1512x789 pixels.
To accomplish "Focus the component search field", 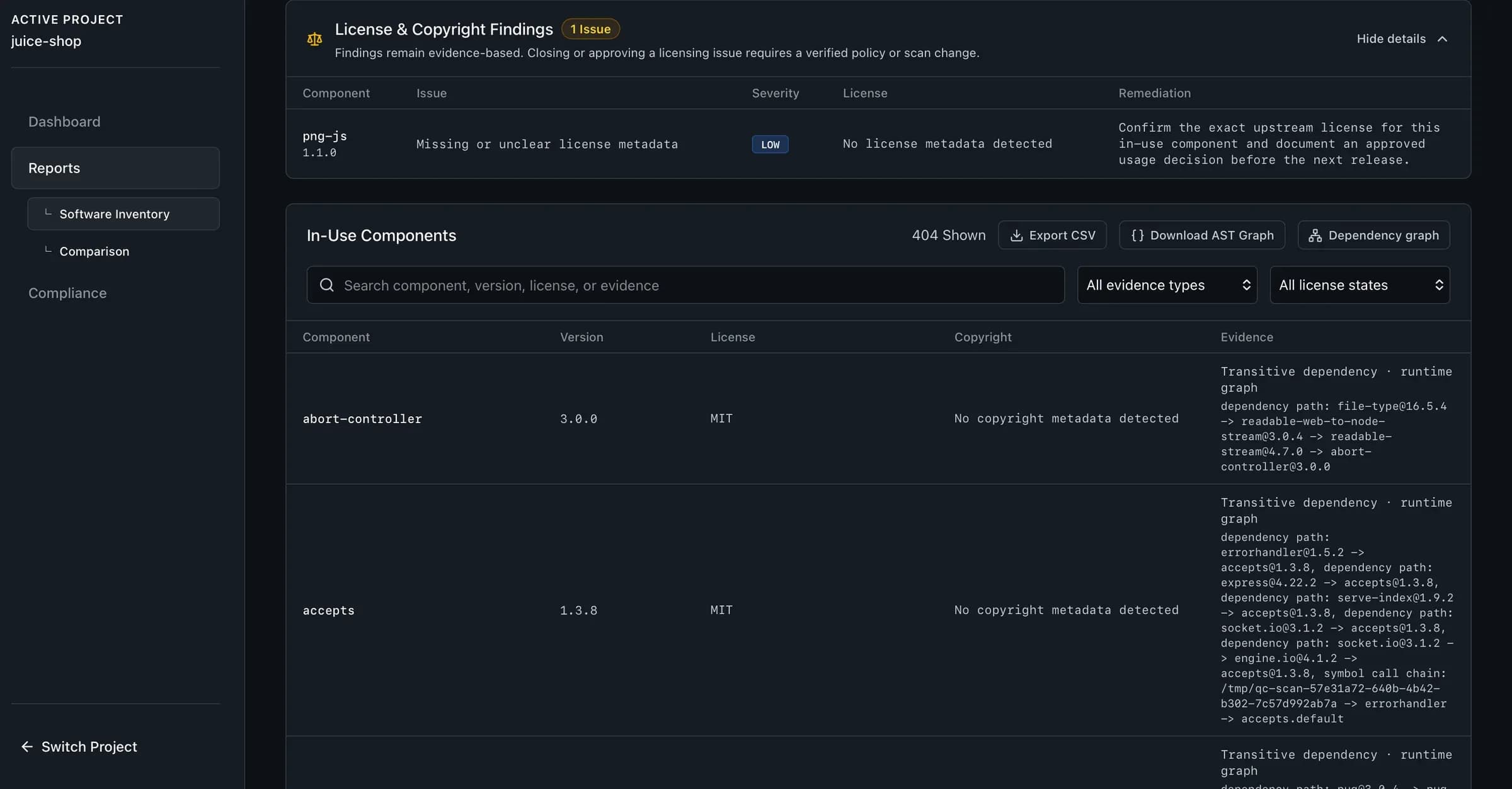I will [685, 285].
